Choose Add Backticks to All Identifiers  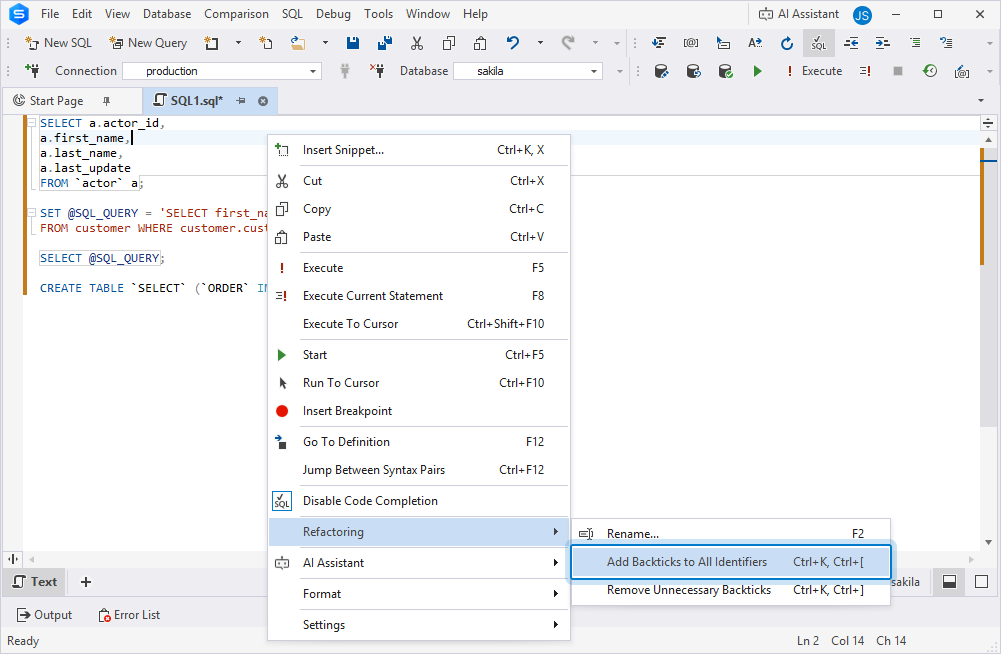pos(730,562)
